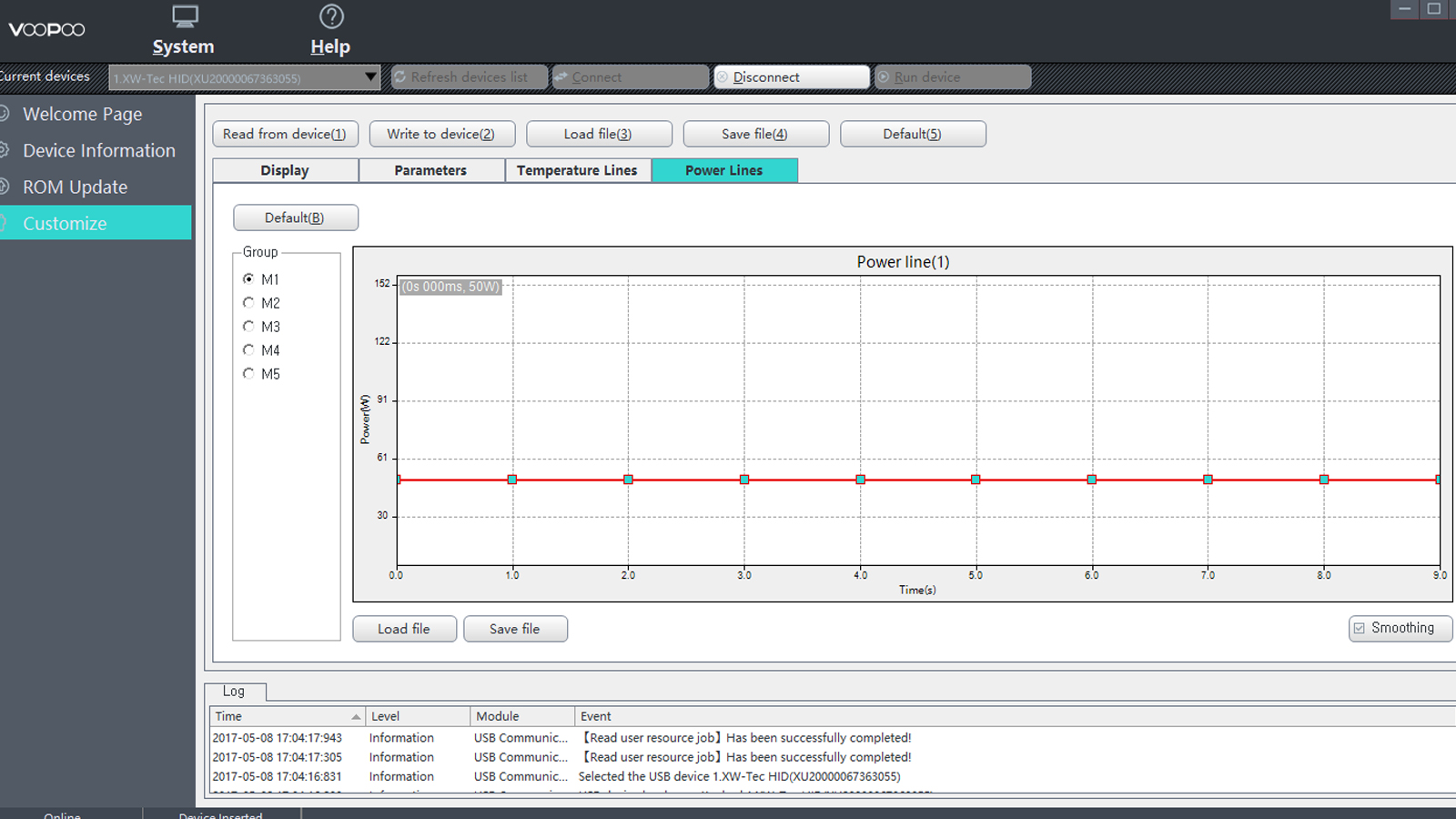Open the Welcome Page sidebar item
Screen dimensions: 1456x819
(82, 114)
